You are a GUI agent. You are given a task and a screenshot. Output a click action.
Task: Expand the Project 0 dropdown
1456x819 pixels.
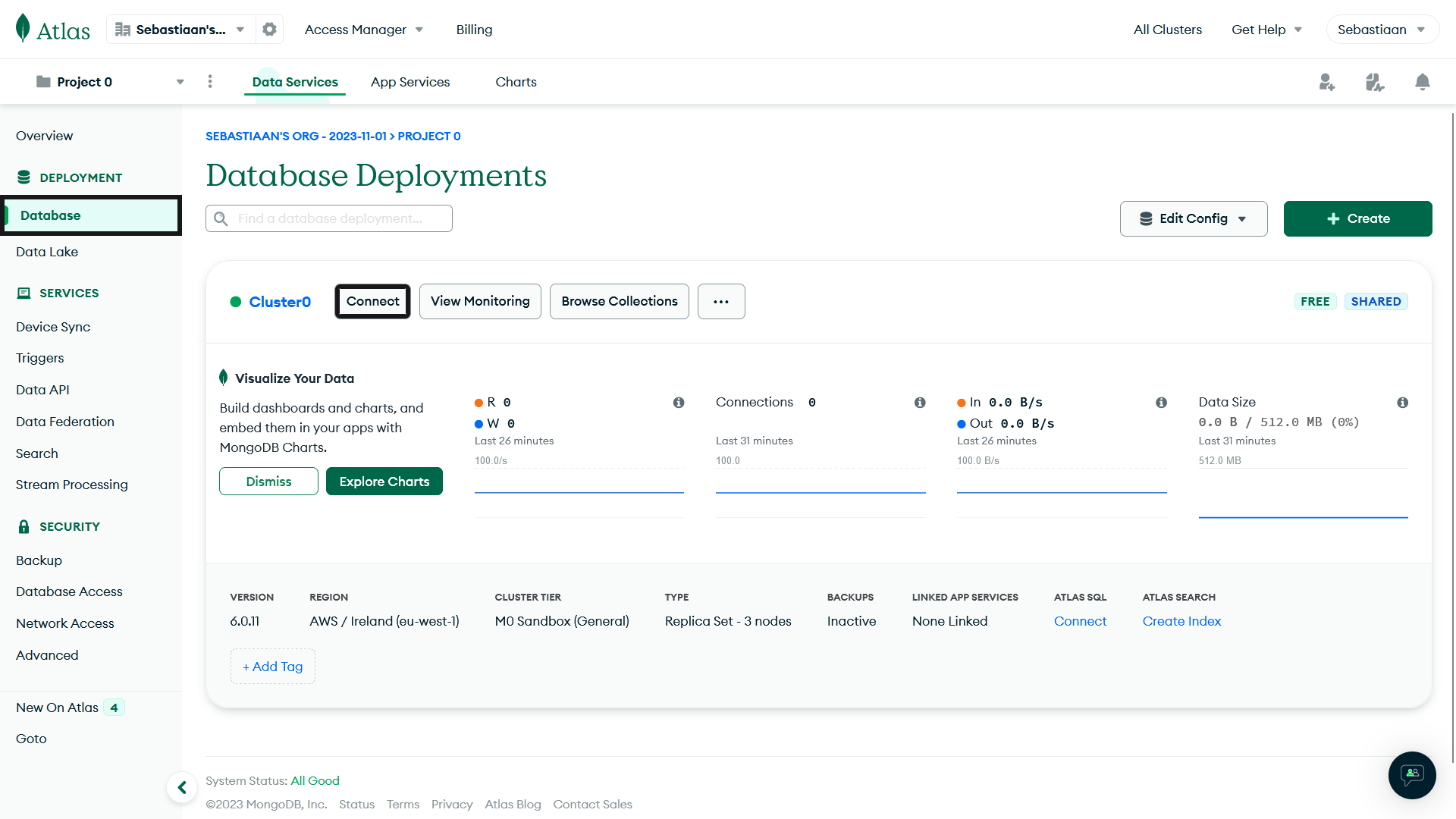180,81
